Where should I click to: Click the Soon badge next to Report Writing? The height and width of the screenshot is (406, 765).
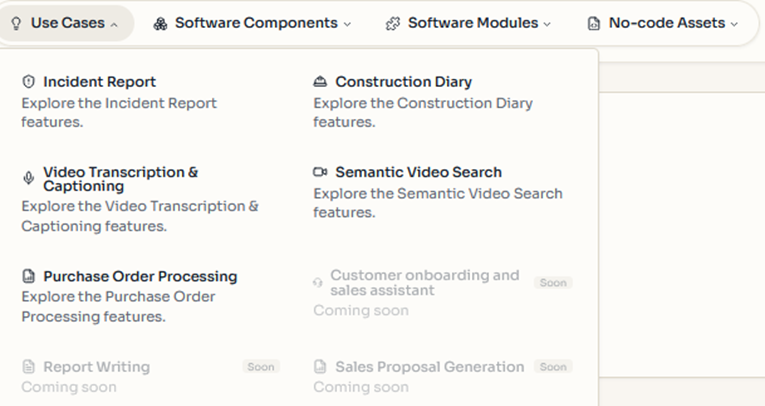coord(261,367)
